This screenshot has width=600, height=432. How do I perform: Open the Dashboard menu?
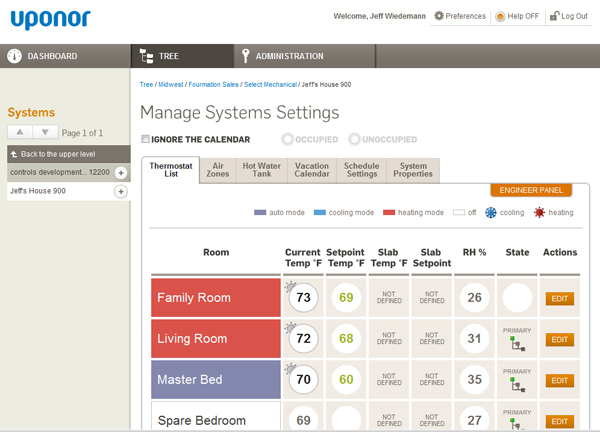pyautogui.click(x=65, y=56)
